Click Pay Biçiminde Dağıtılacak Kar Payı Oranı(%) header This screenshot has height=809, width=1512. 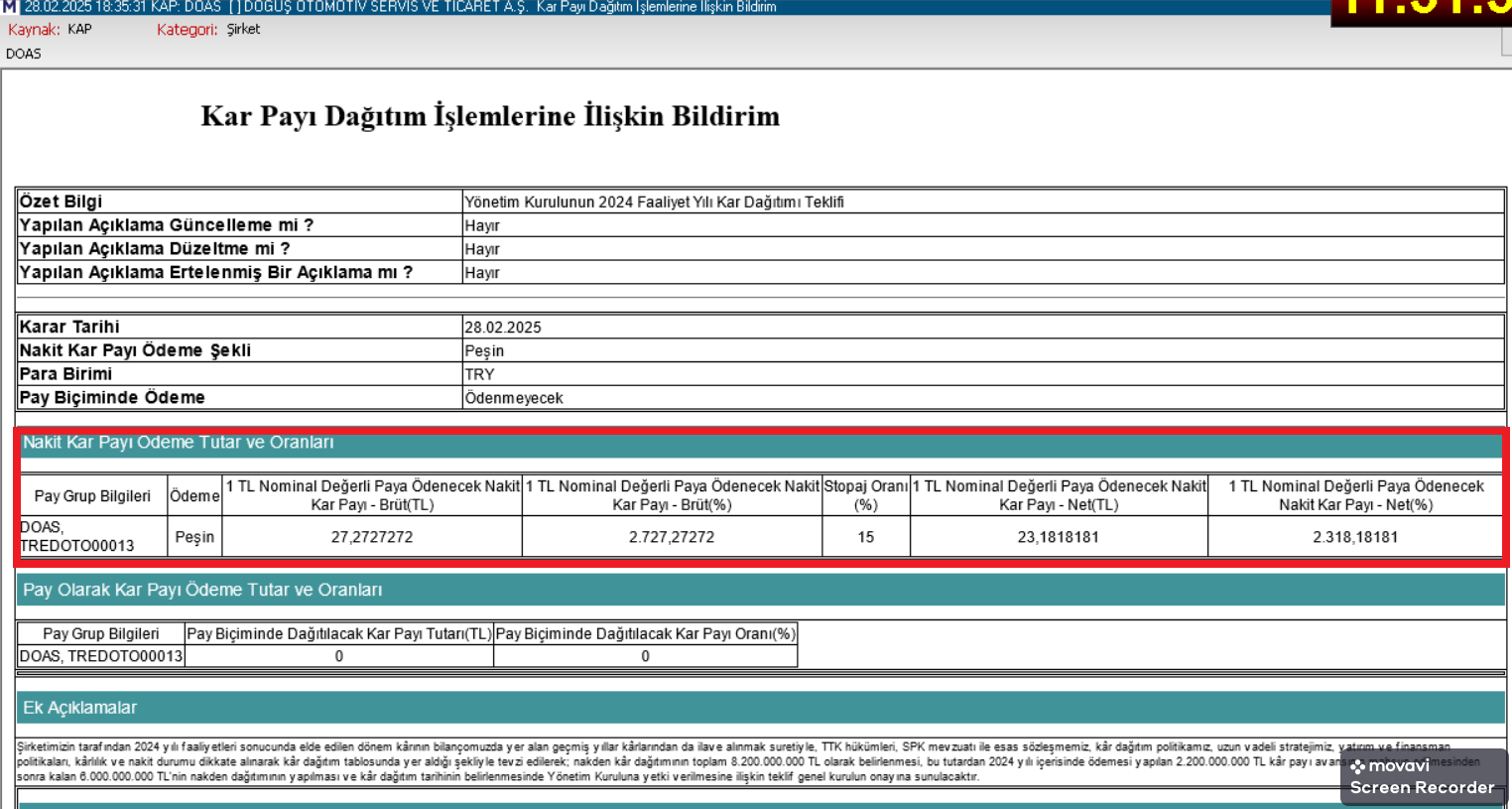tap(646, 633)
